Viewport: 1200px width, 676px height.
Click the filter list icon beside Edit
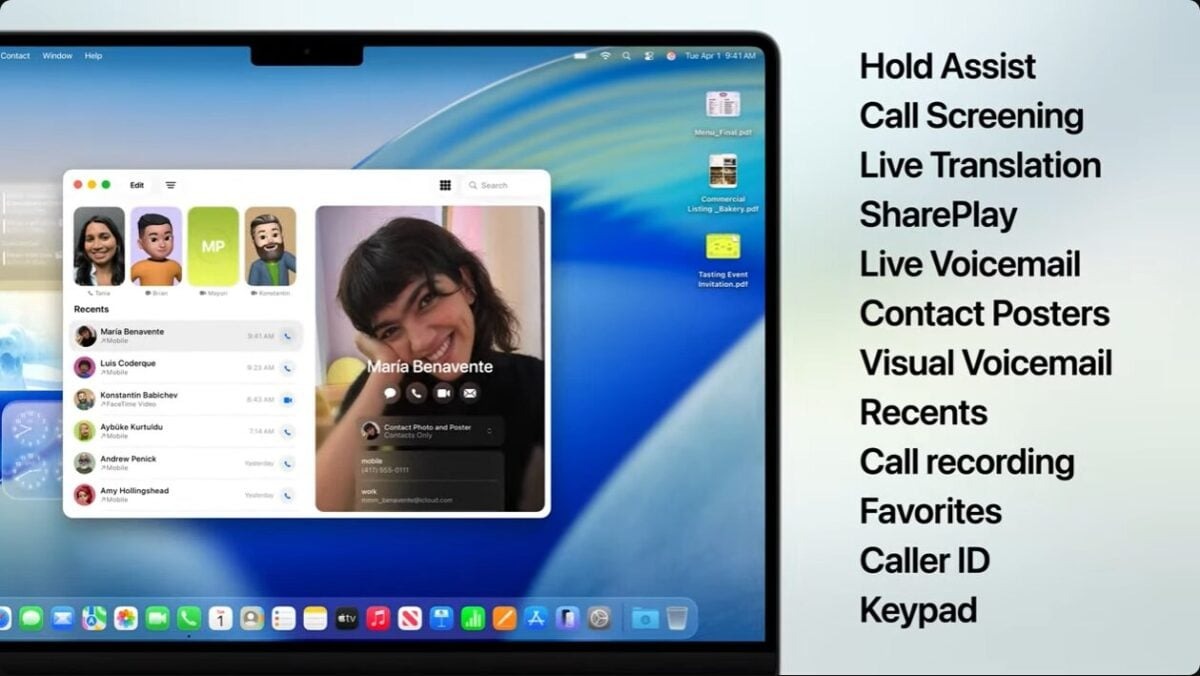[170, 185]
